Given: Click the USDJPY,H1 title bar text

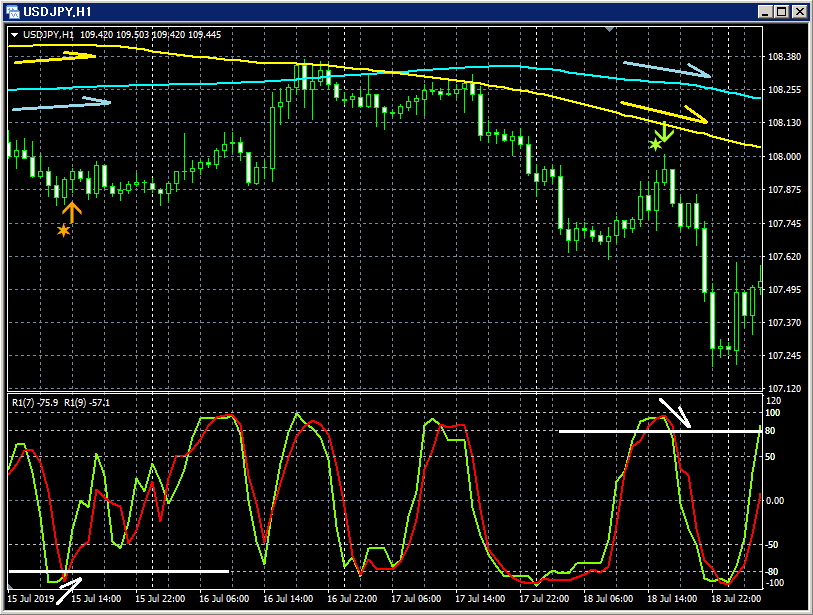Looking at the screenshot, I should [58, 11].
